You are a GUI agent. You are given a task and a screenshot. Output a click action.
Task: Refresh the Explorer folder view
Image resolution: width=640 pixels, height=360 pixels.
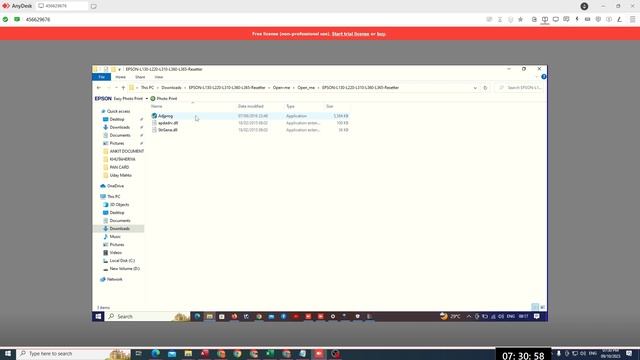tap(485, 88)
